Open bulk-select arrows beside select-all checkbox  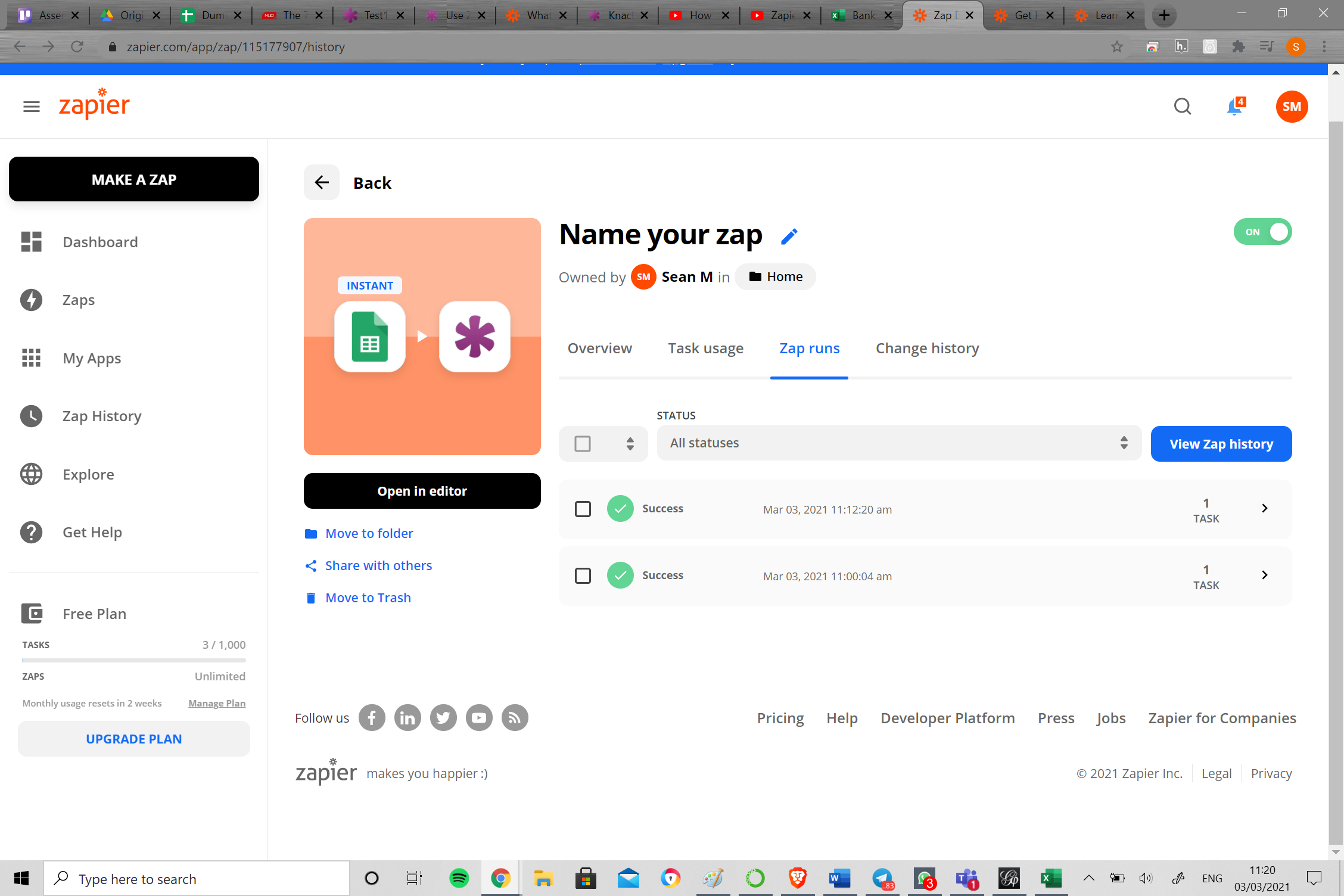(630, 444)
